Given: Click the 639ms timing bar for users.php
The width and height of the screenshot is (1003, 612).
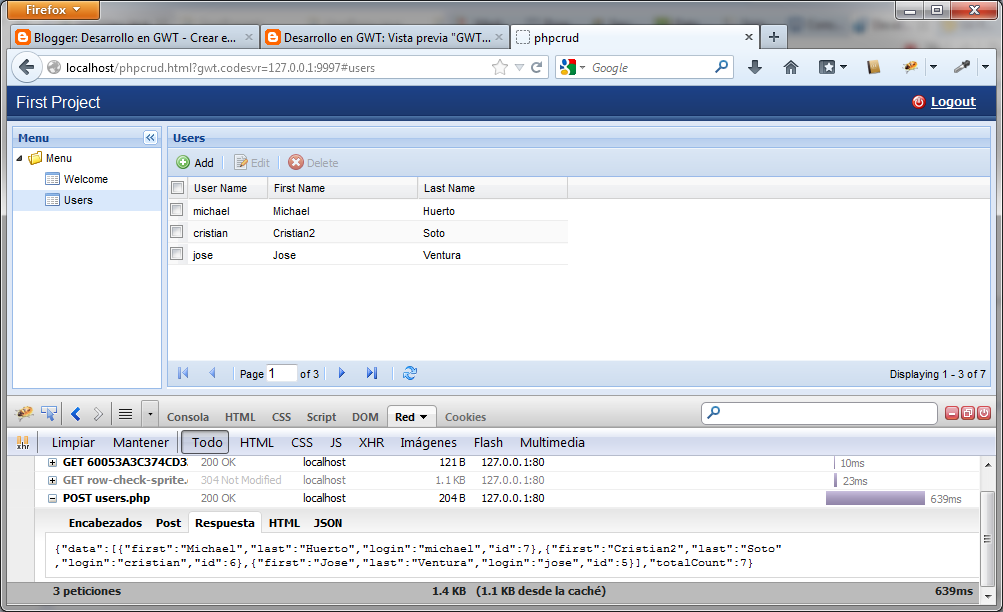Looking at the screenshot, I should click(875, 497).
